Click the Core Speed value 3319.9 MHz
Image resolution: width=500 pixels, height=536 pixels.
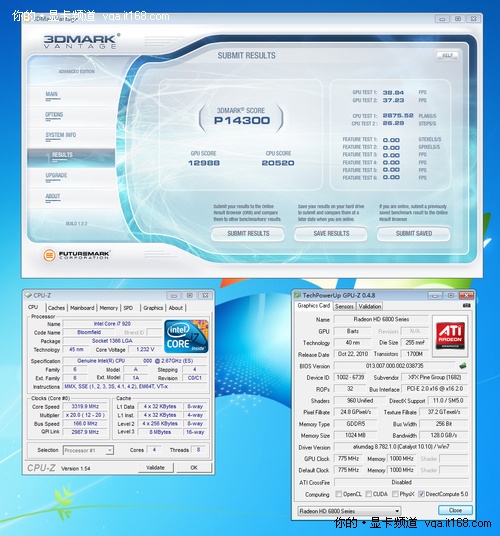click(85, 406)
